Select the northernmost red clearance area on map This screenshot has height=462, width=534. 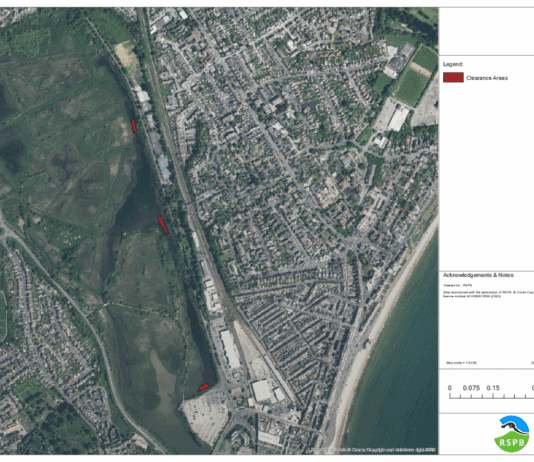coord(134,125)
